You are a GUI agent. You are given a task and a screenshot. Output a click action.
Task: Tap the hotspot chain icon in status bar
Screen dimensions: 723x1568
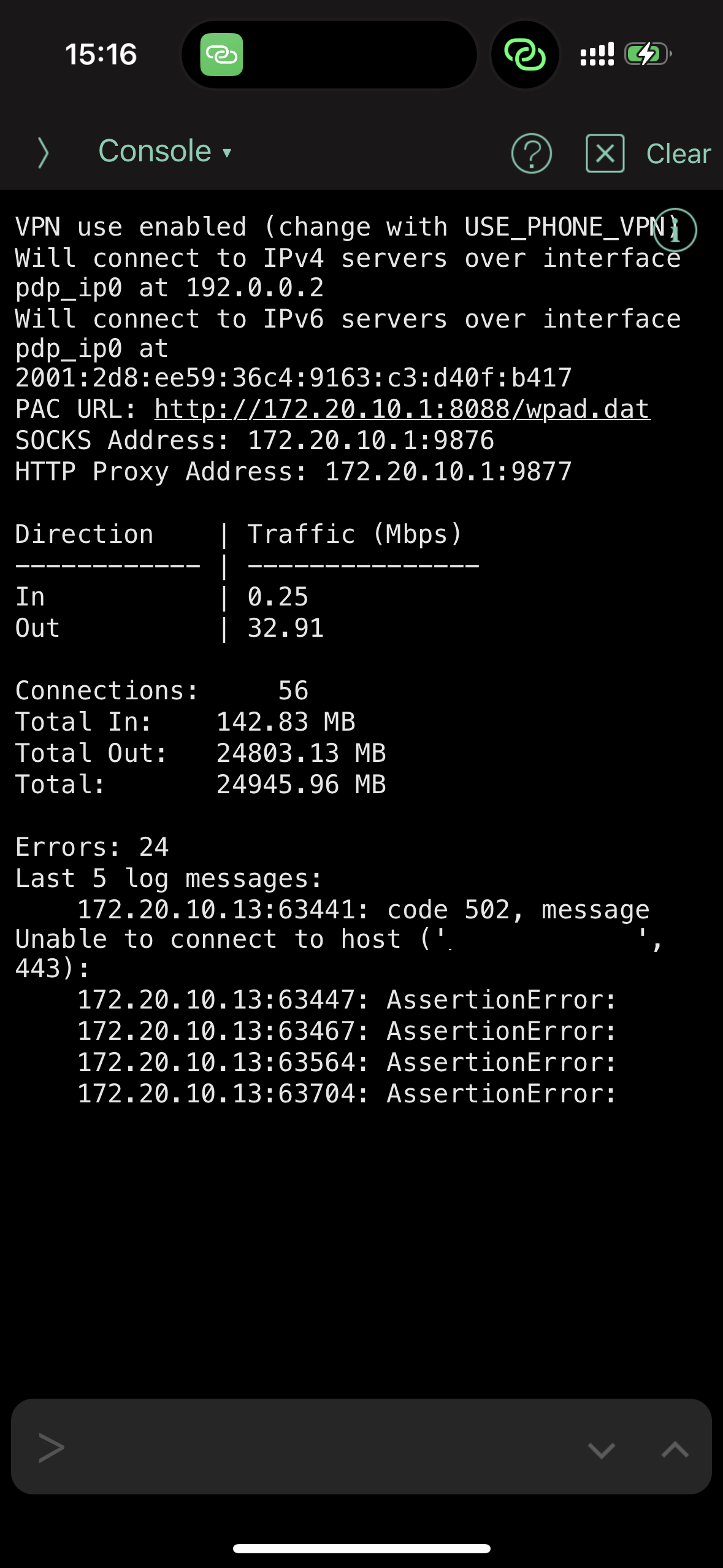[525, 55]
